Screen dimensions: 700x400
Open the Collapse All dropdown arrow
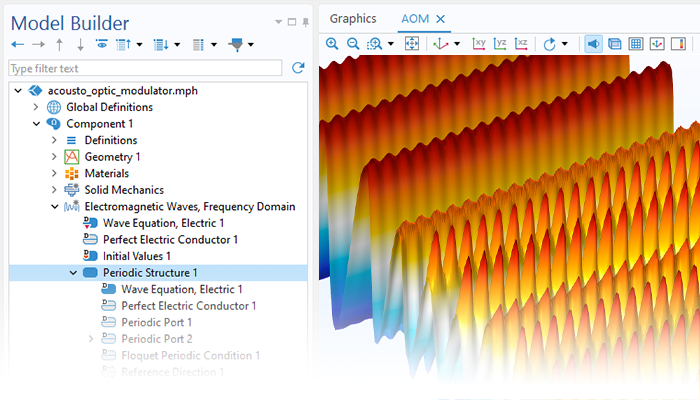(139, 45)
